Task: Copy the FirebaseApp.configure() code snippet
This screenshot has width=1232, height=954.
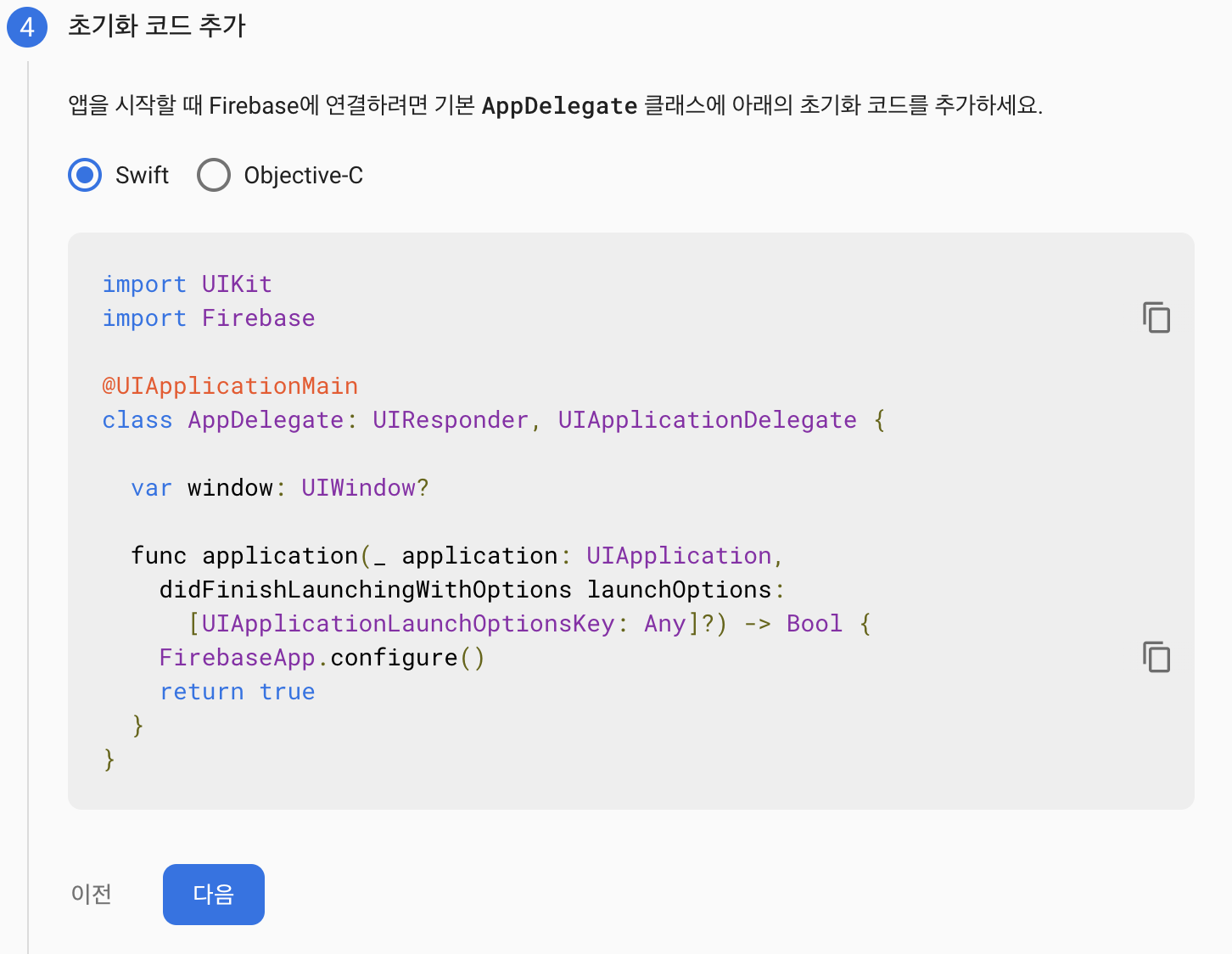Action: pos(1156,657)
